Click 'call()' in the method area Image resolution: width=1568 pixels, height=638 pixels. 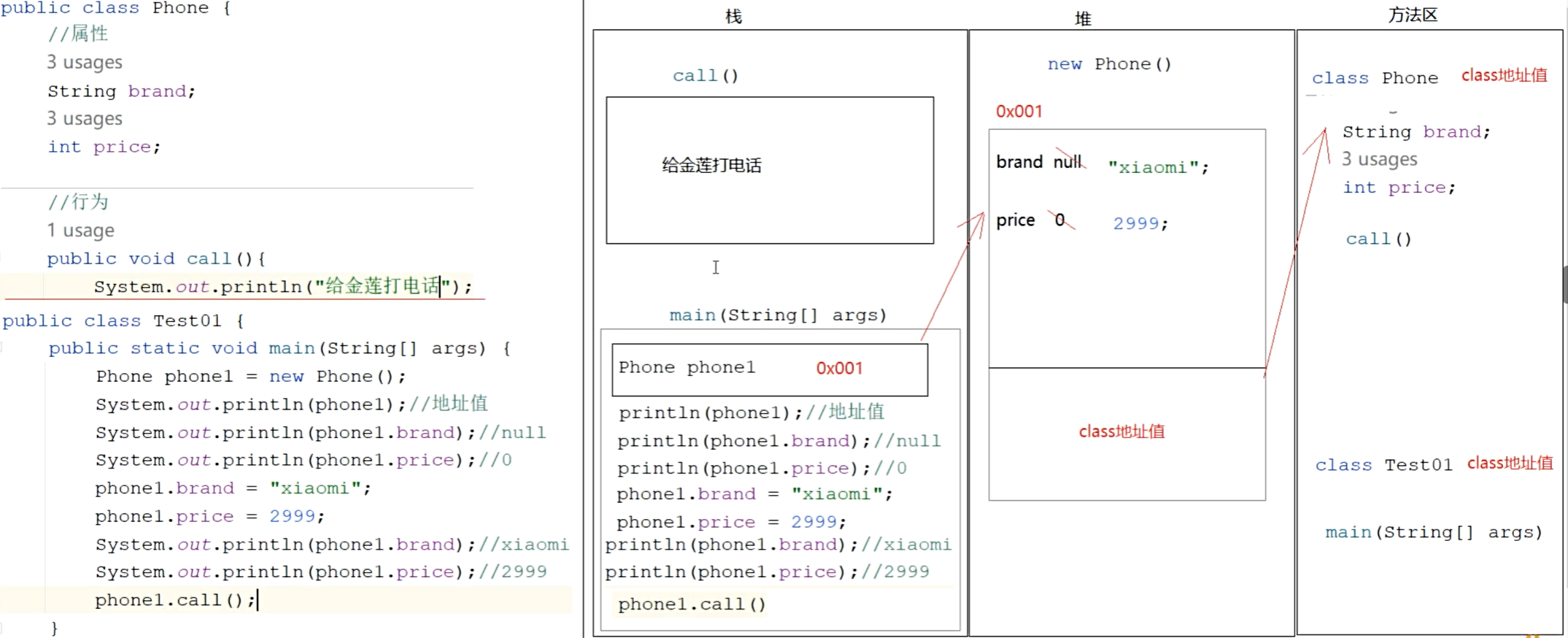tap(1379, 239)
